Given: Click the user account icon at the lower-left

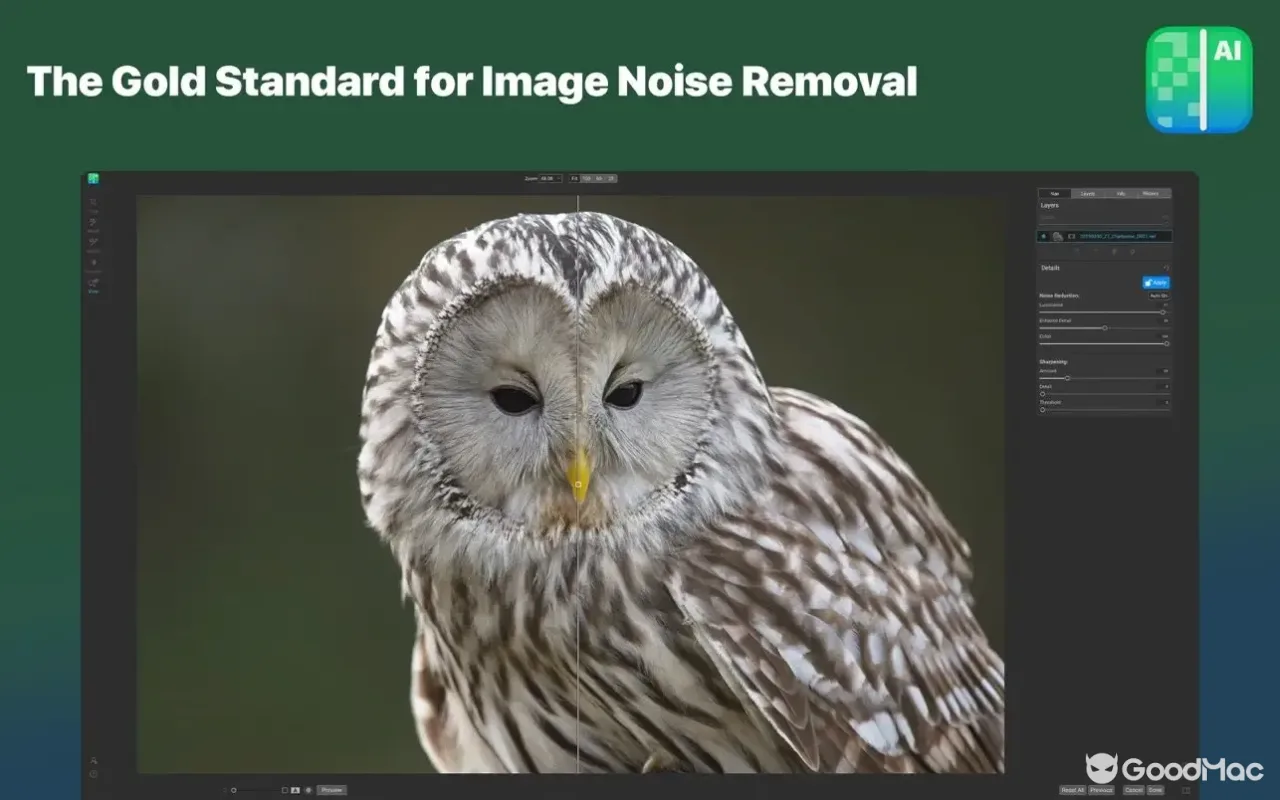Looking at the screenshot, I should 93,761.
